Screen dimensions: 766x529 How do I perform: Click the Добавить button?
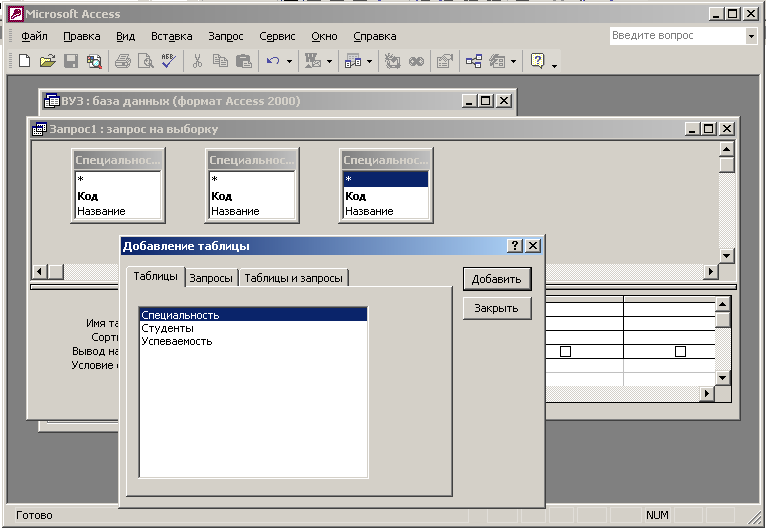coord(497,279)
